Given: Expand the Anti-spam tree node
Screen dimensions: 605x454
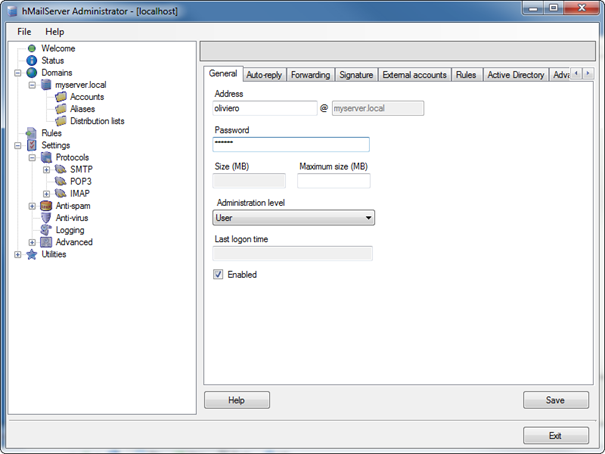Looking at the screenshot, I should click(32, 206).
